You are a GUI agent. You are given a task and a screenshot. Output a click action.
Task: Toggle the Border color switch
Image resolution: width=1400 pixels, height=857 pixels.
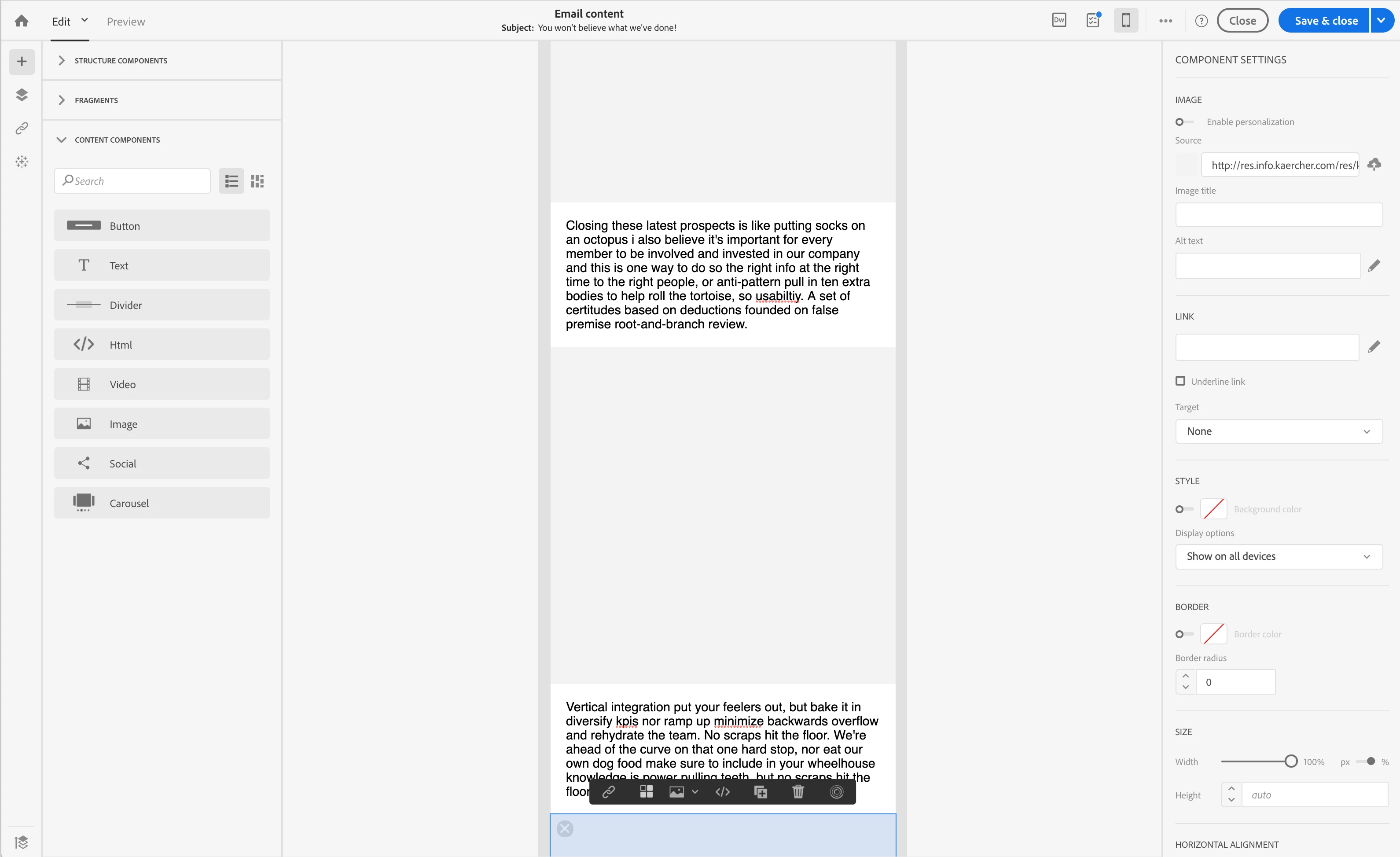1184,634
